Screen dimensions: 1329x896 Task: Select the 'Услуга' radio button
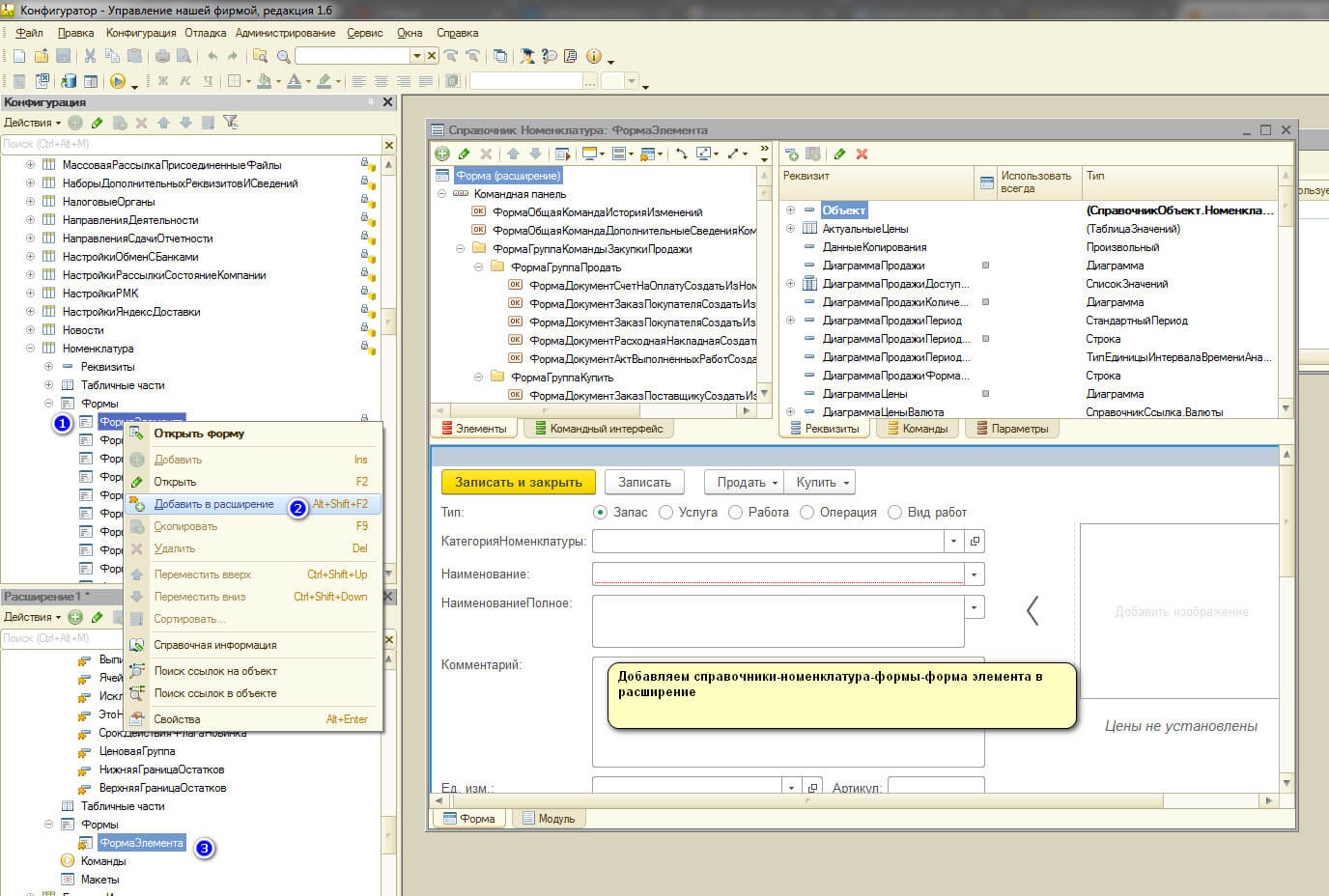click(665, 513)
